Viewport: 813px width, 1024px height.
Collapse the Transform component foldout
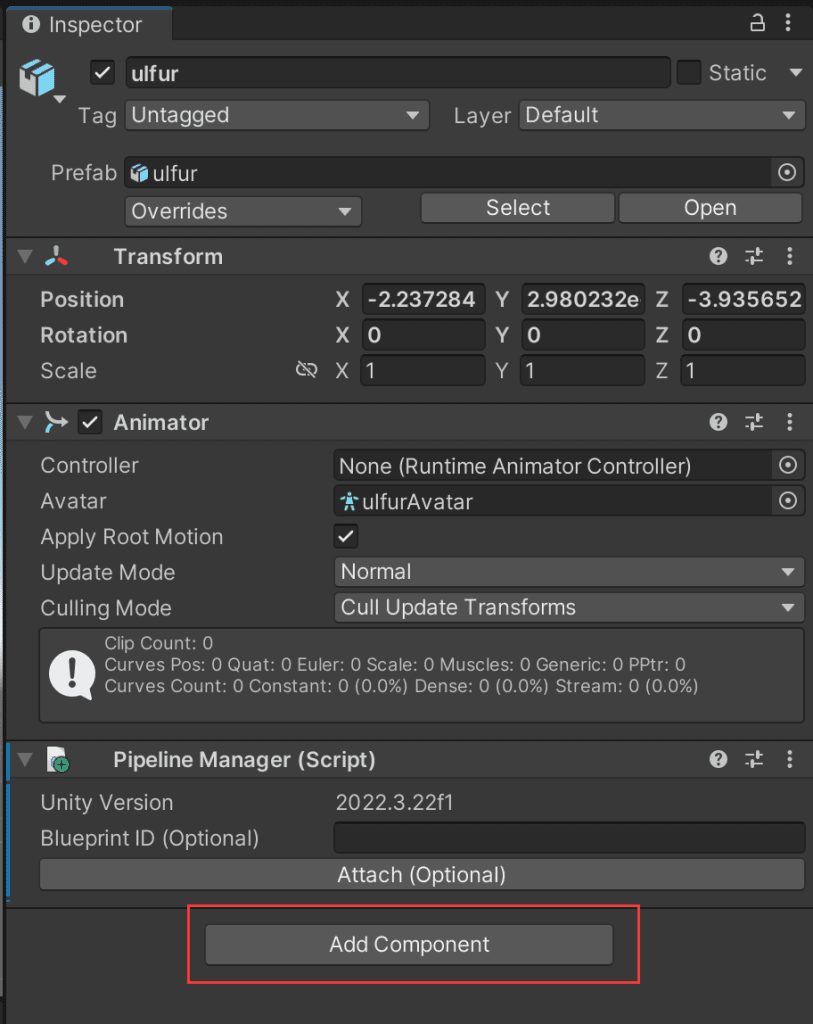(x=24, y=257)
